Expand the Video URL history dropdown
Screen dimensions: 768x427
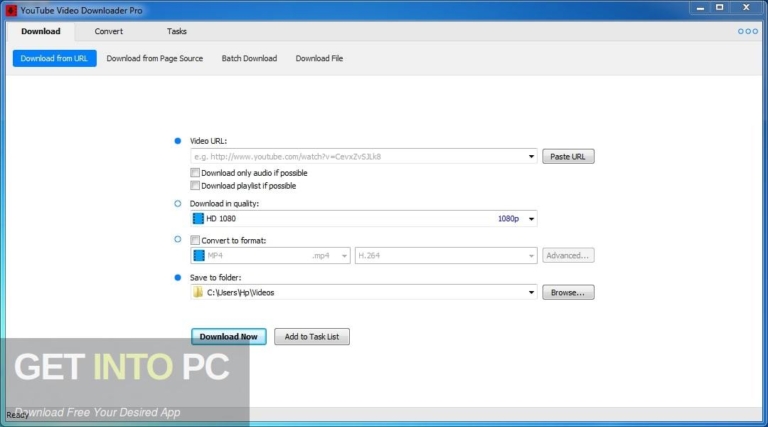531,157
